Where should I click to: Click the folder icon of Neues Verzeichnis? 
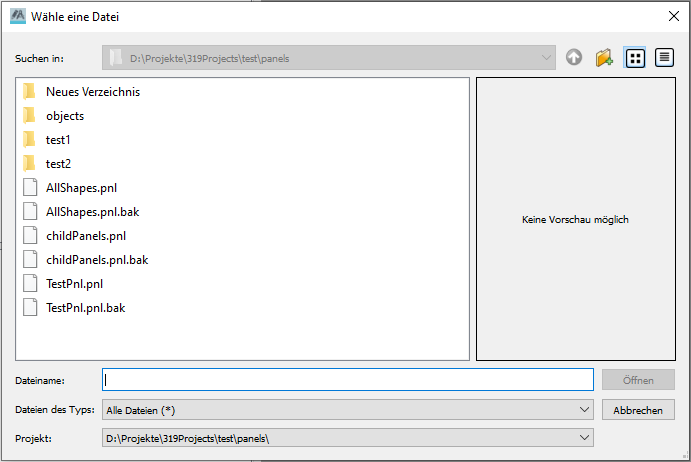point(29,91)
